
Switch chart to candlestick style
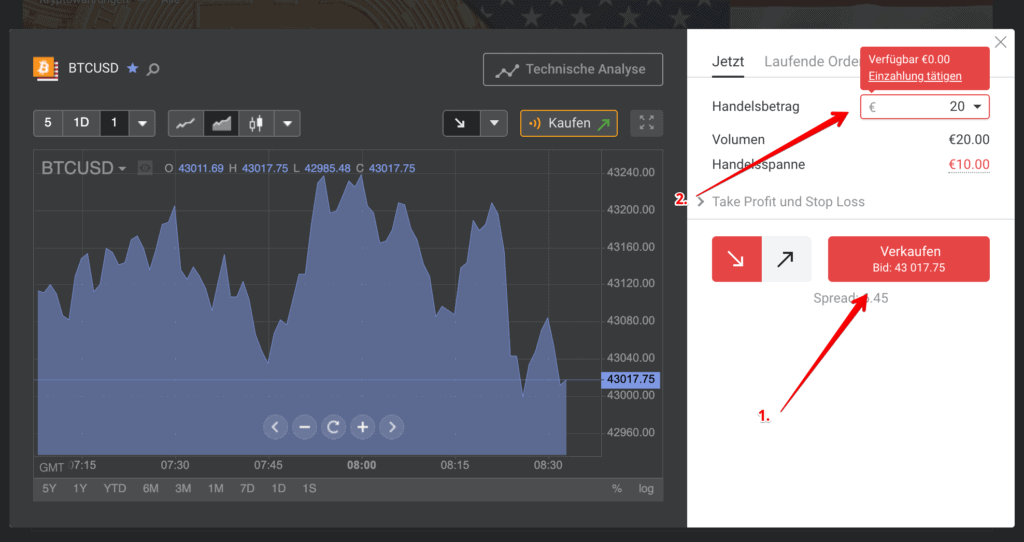[256, 124]
